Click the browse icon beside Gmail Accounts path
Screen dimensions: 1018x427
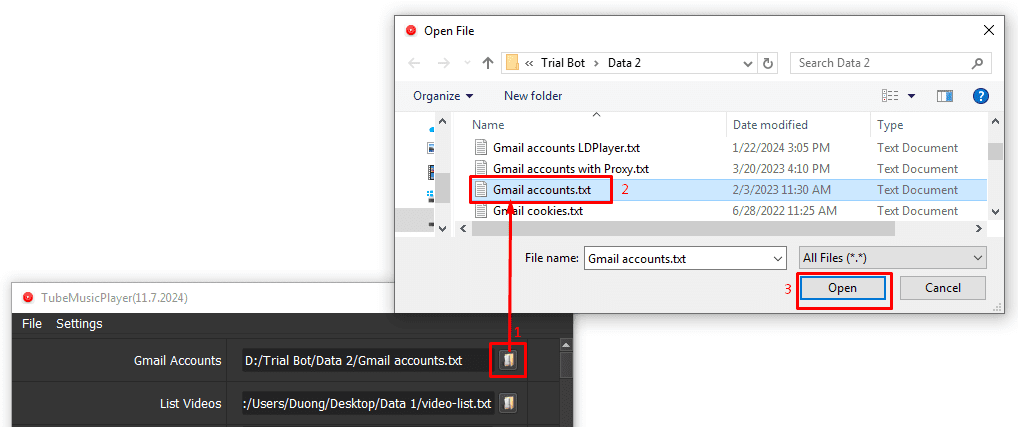point(508,360)
